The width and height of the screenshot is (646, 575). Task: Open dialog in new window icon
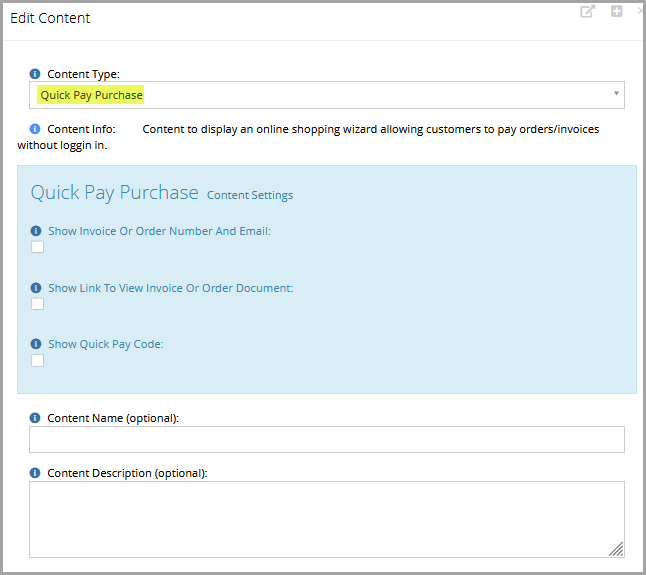pos(587,11)
